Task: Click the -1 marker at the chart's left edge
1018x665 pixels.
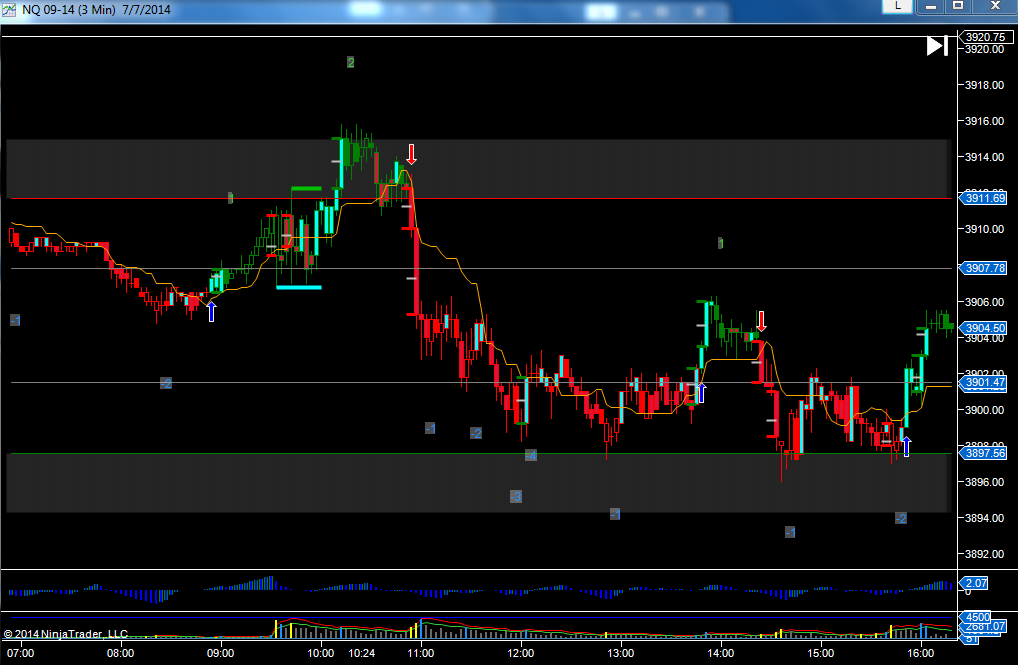Action: click(x=15, y=320)
